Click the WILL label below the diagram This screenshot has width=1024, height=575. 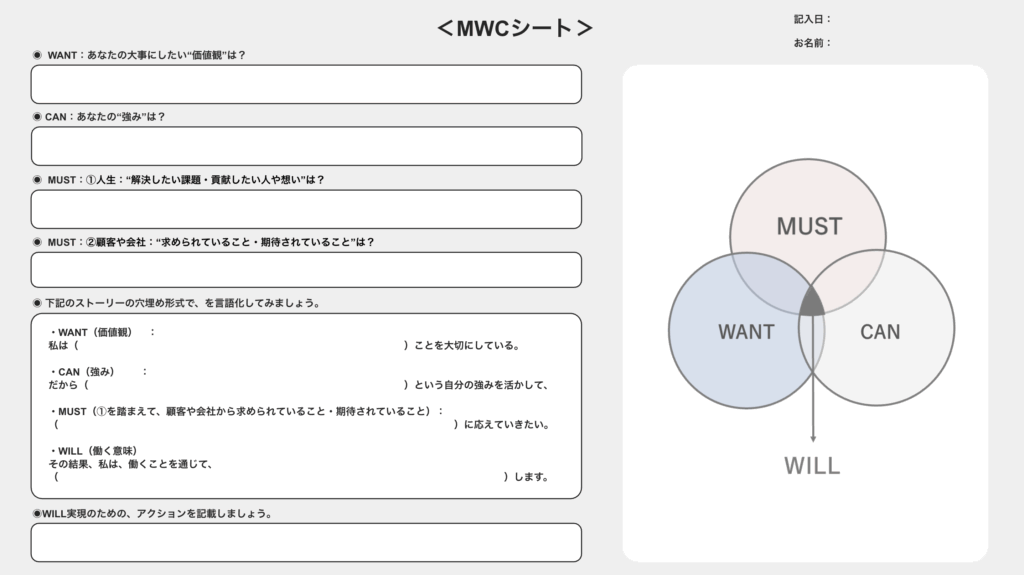pyautogui.click(x=812, y=466)
